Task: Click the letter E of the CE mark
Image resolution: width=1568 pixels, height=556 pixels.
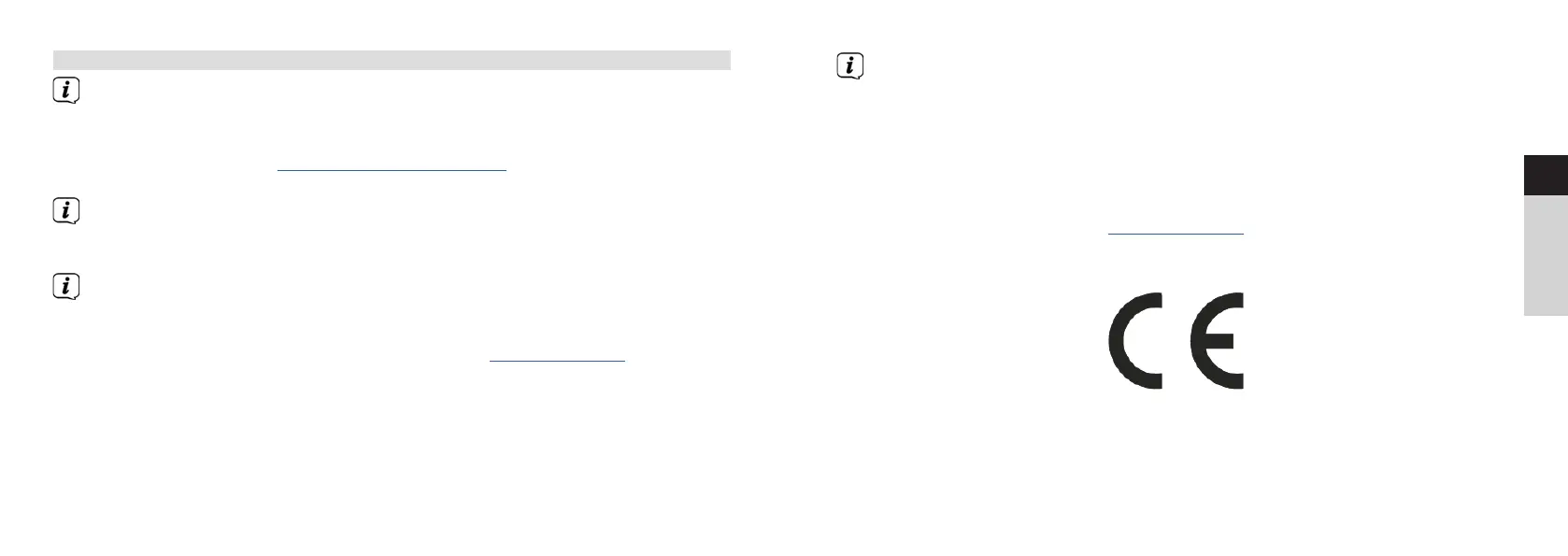Action: pos(1217,341)
